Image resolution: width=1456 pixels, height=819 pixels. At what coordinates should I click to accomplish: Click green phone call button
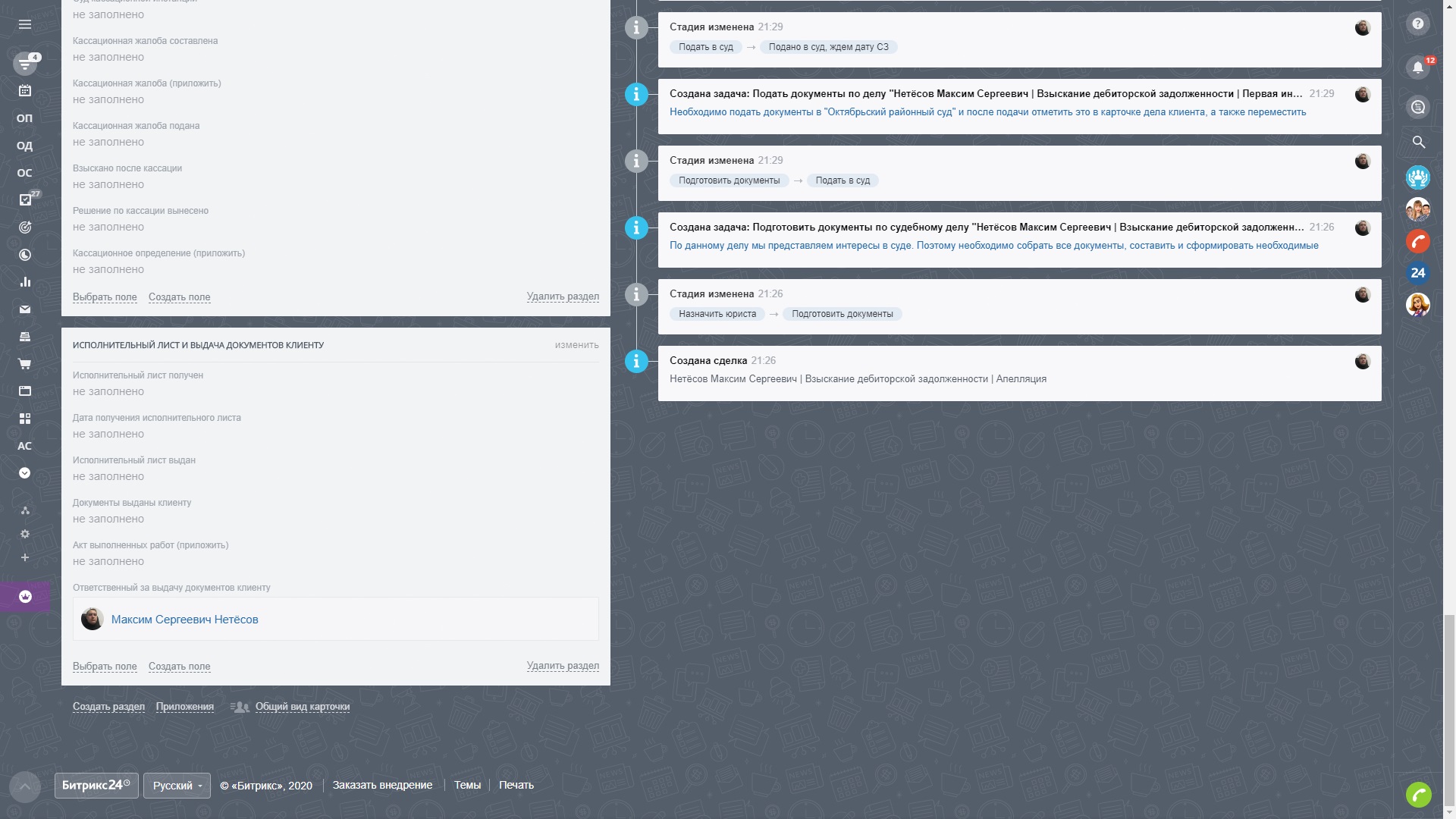1418,794
